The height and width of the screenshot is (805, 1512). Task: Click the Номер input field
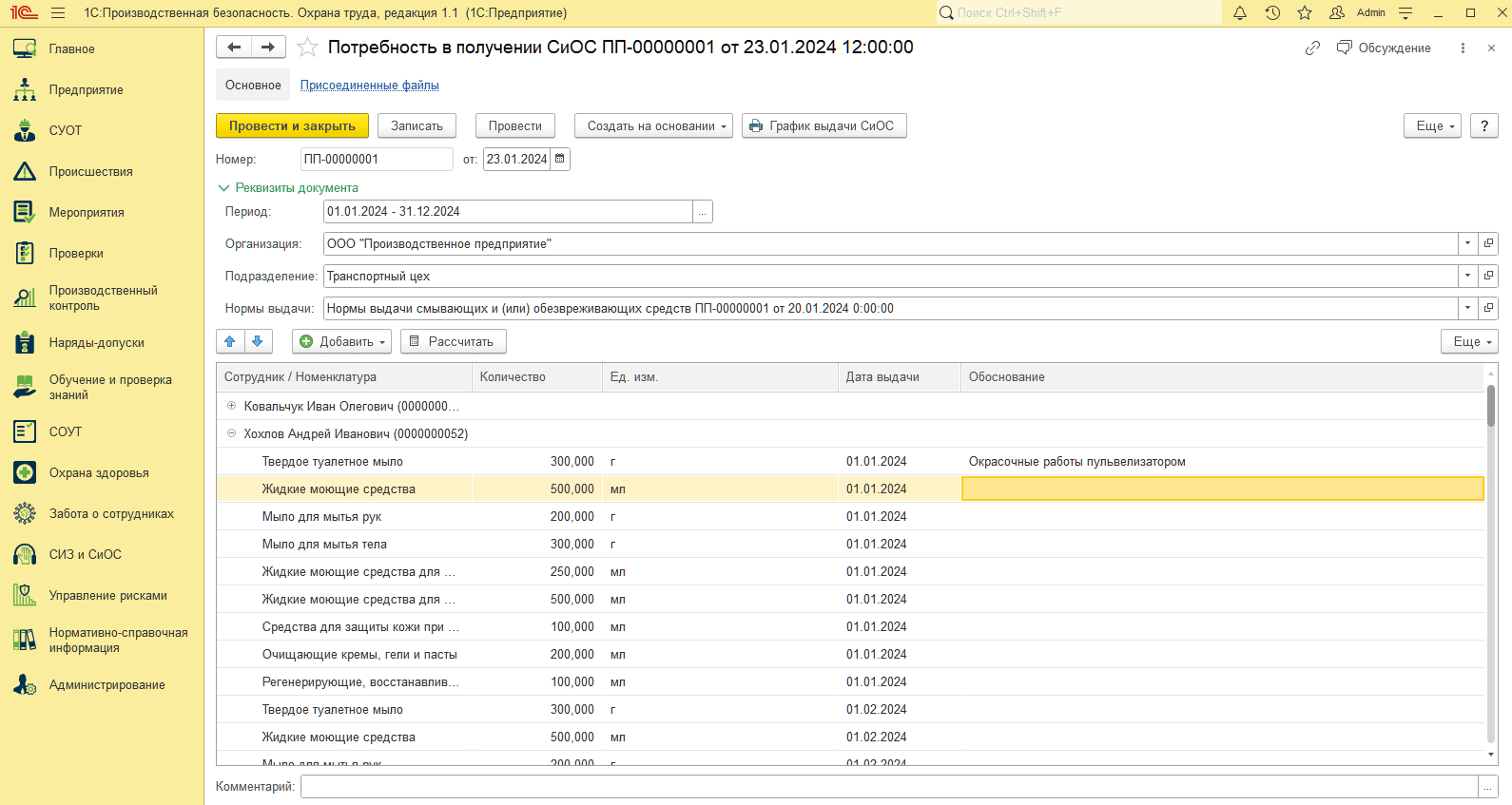pyautogui.click(x=377, y=159)
